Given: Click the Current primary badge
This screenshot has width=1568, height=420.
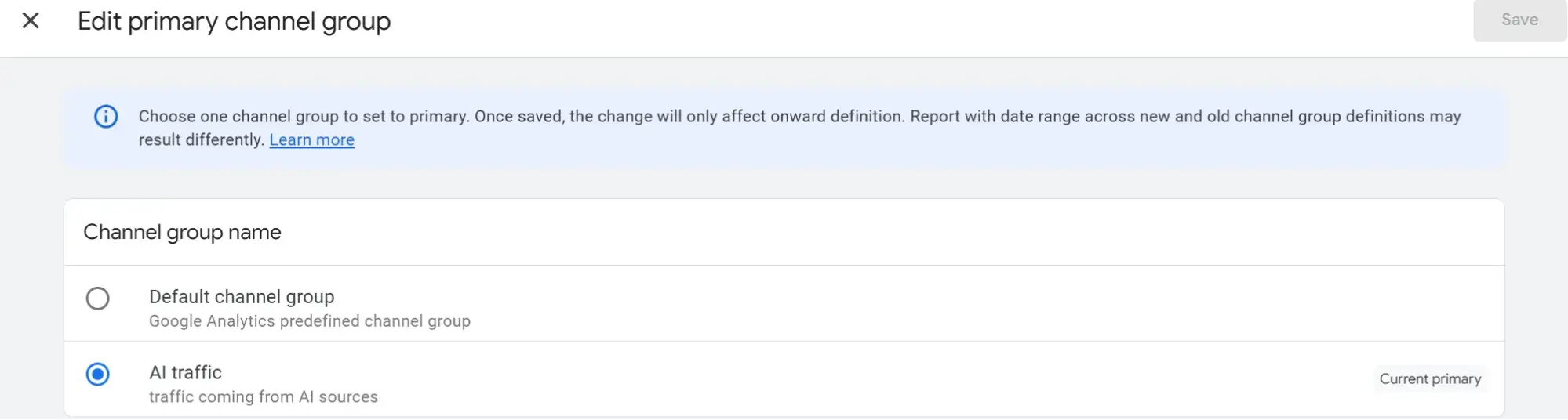Looking at the screenshot, I should click(x=1429, y=379).
